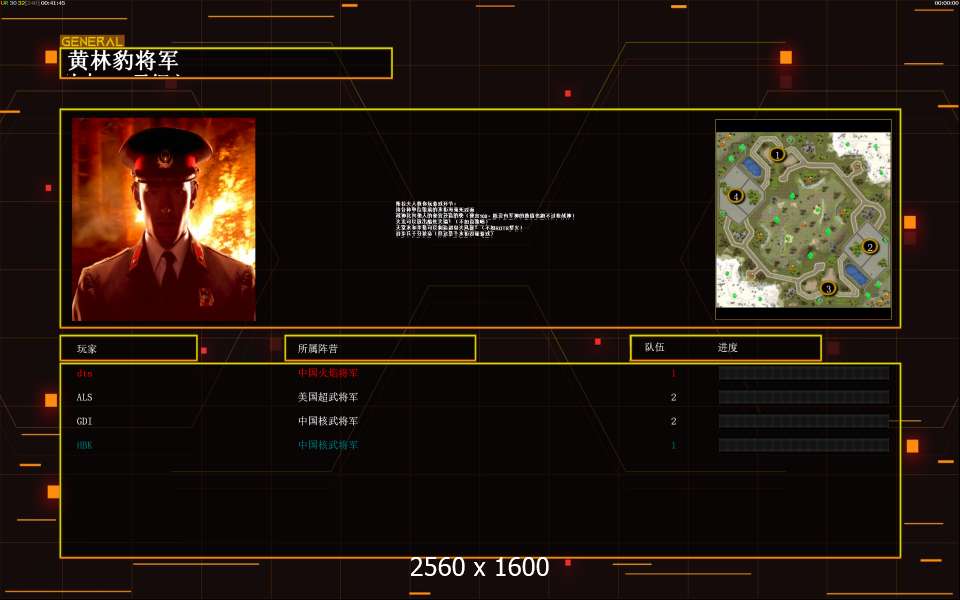Click 美国超武将军 faction text
960x600 pixels.
(328, 397)
